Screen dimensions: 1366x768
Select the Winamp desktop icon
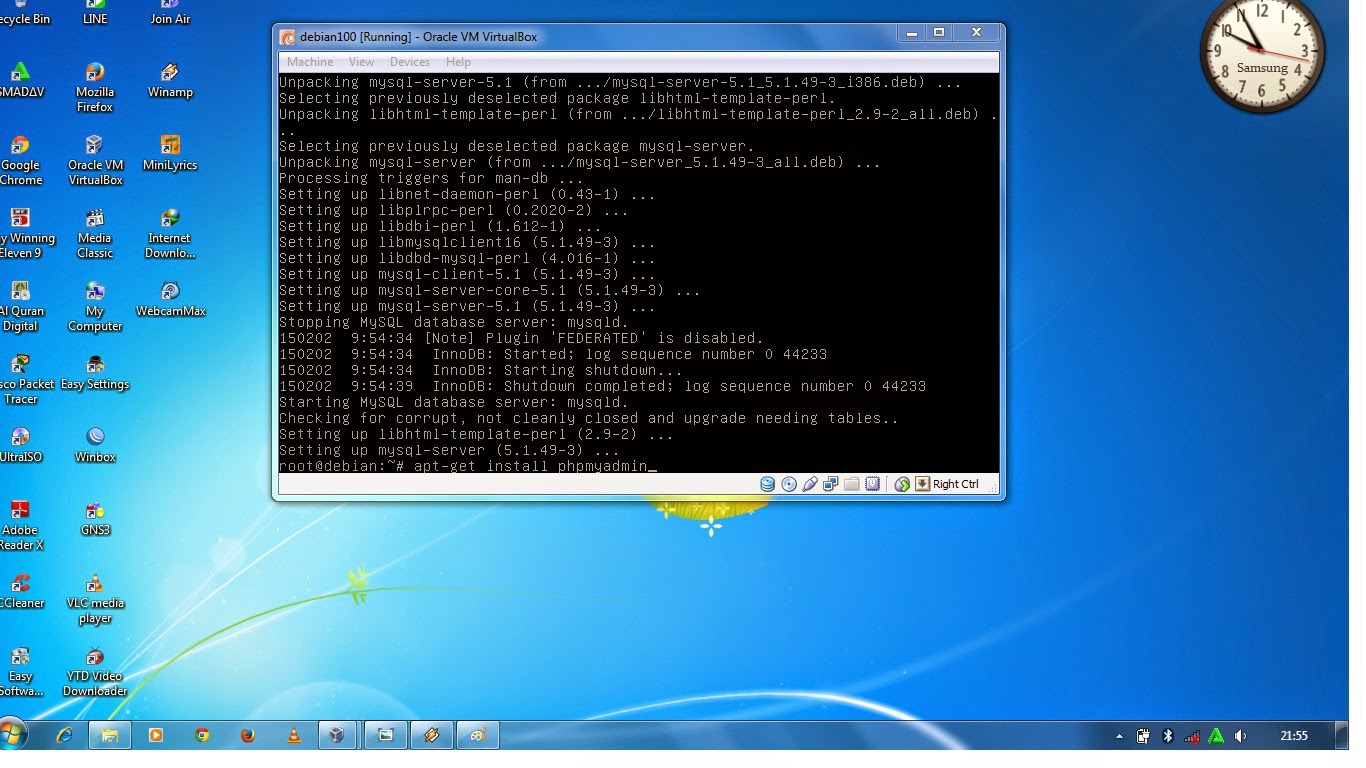(170, 80)
